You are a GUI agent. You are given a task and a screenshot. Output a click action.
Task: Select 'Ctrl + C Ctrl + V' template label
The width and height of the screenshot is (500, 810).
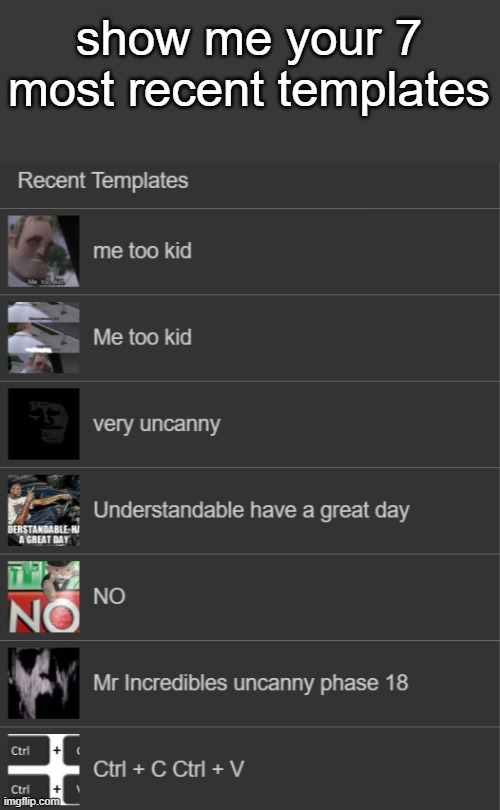point(168,769)
